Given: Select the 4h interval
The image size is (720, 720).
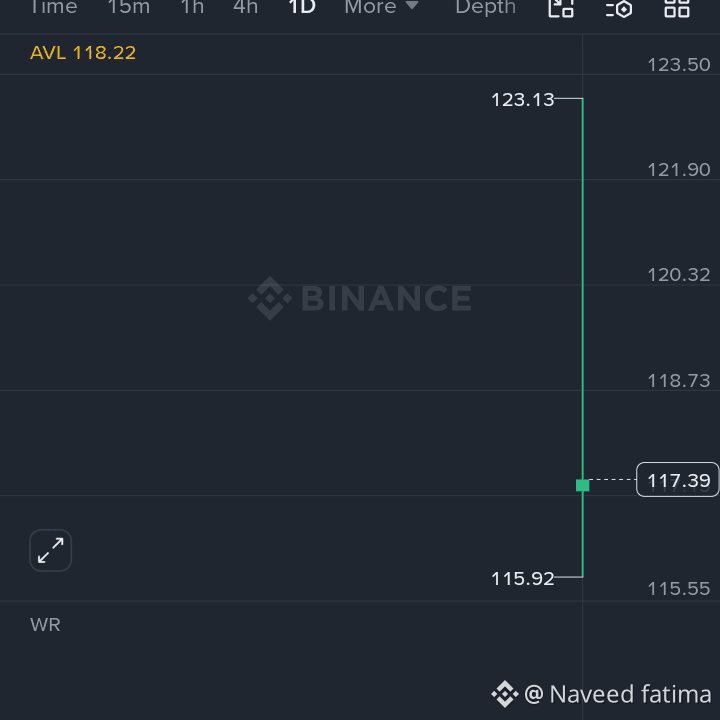Looking at the screenshot, I should tap(245, 7).
